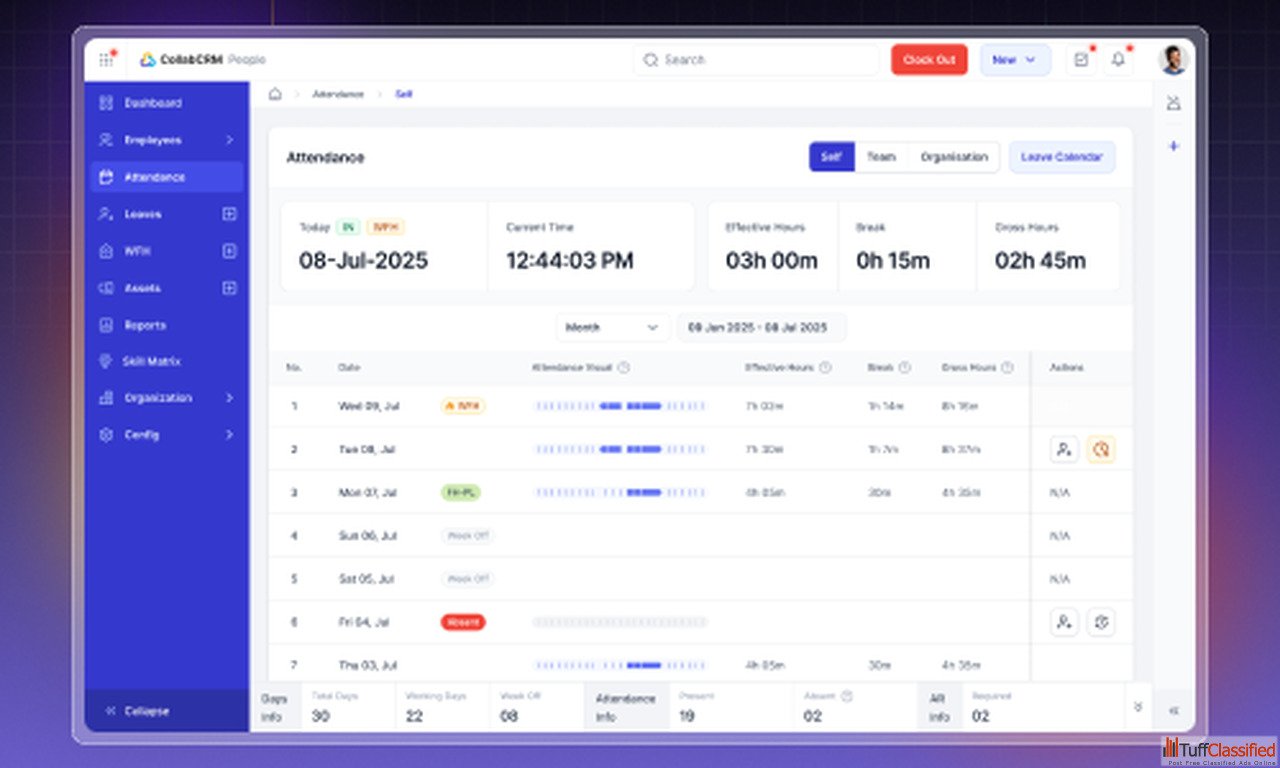Switch attendance view to Organisation

click(953, 157)
